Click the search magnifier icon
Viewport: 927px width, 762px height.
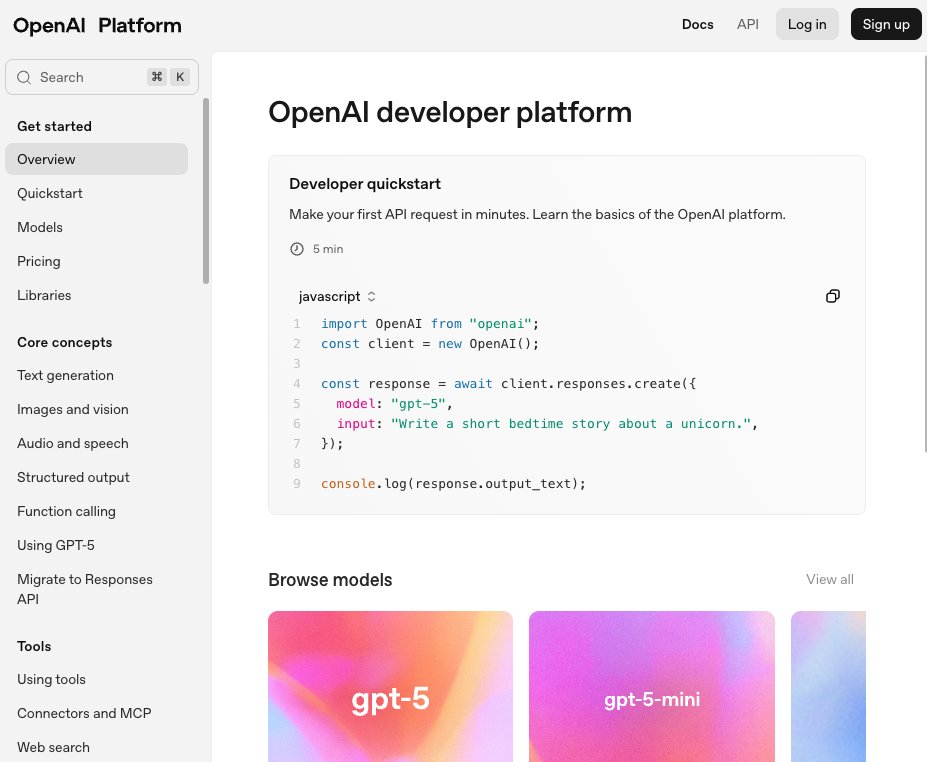coord(24,77)
